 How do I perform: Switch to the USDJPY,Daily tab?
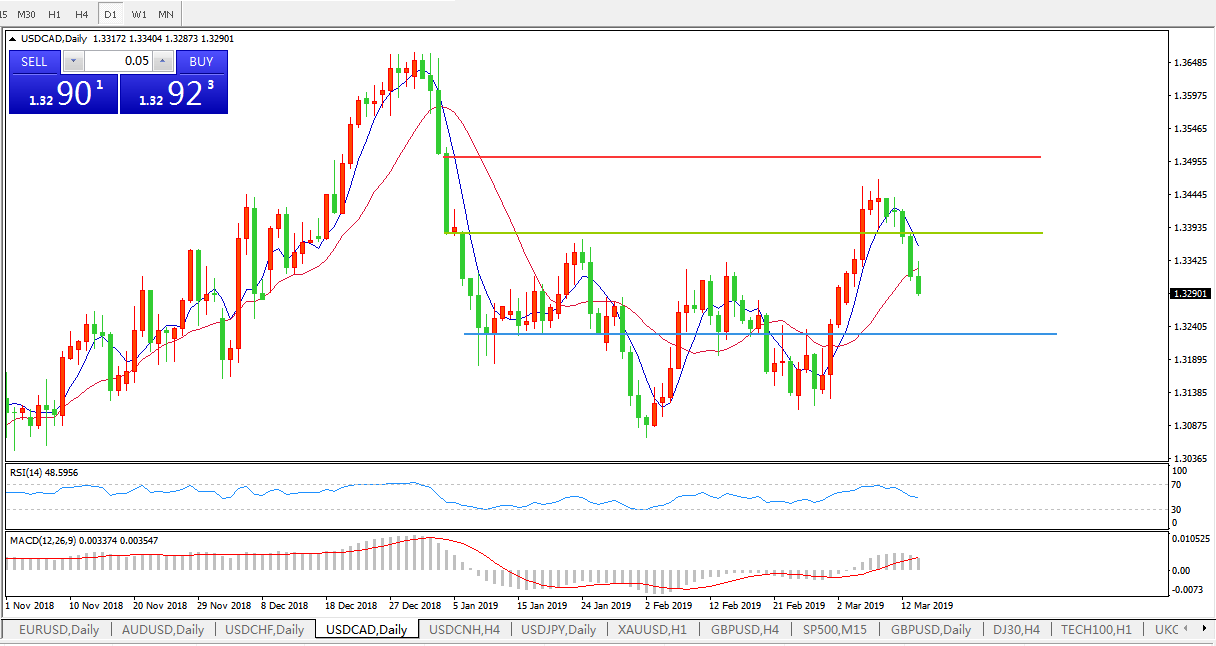pos(560,630)
